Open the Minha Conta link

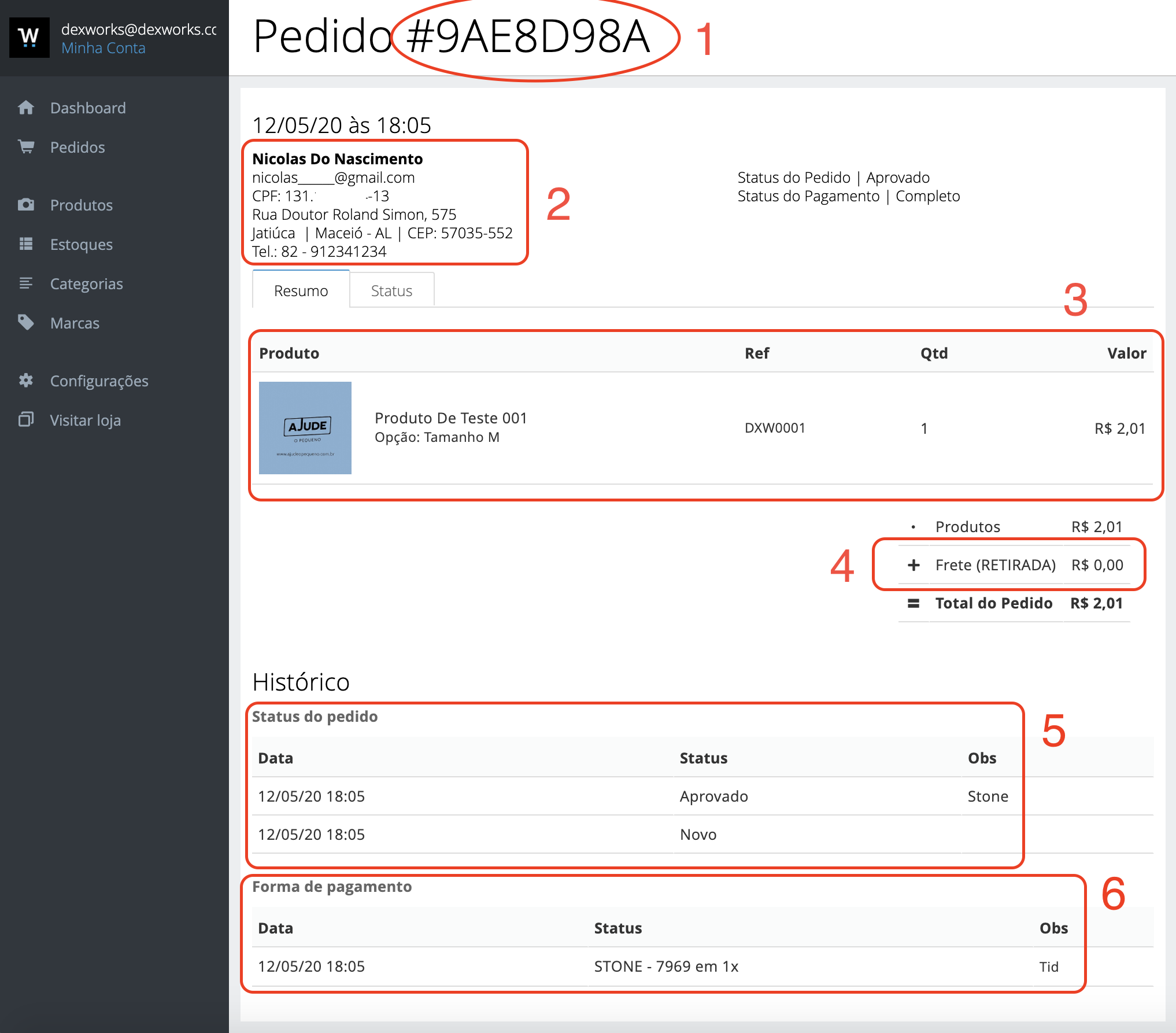click(x=103, y=48)
